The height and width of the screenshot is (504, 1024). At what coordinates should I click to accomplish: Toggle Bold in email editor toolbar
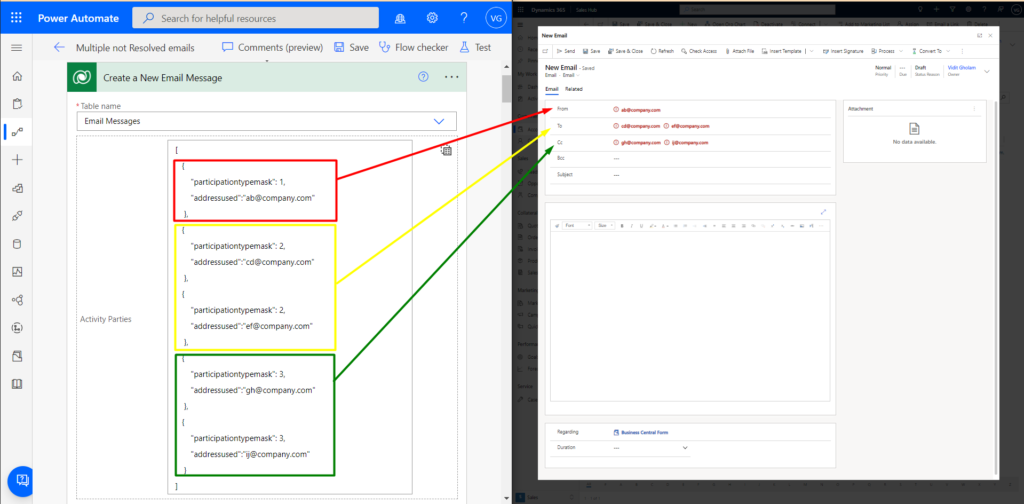(x=622, y=225)
